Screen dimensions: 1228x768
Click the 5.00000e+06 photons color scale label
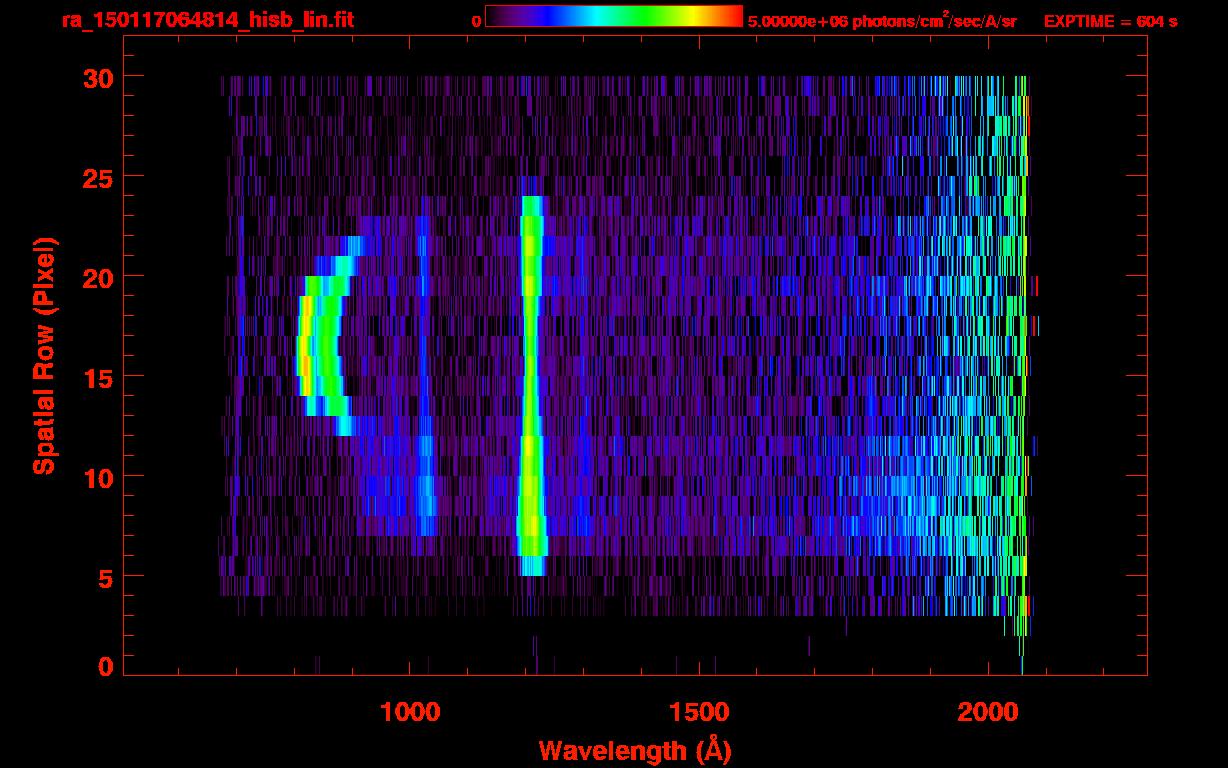pos(882,21)
